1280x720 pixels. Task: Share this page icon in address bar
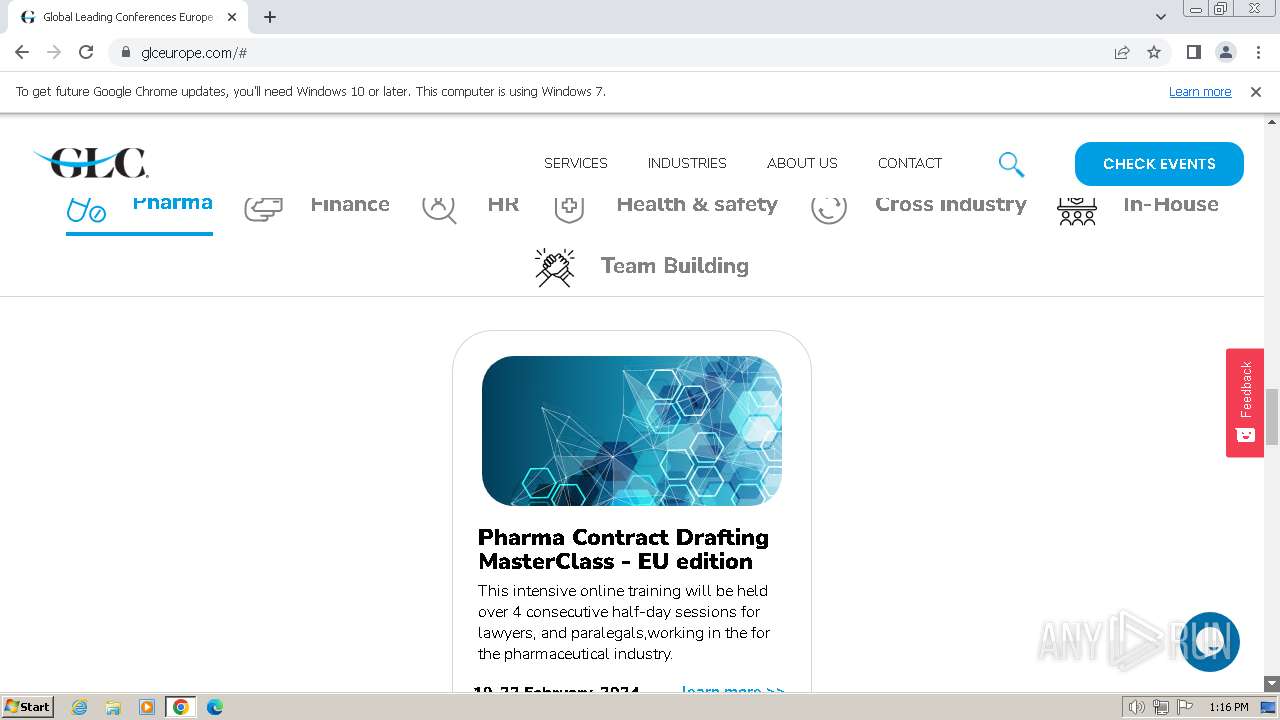(x=1122, y=52)
